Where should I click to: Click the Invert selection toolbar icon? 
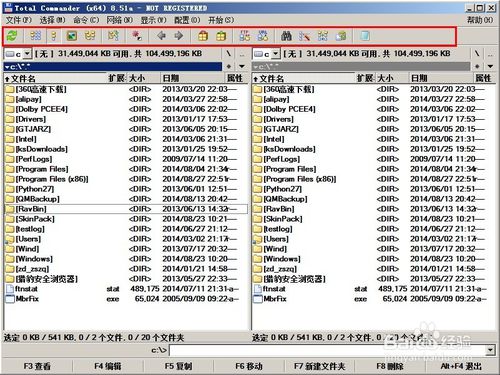click(x=113, y=36)
